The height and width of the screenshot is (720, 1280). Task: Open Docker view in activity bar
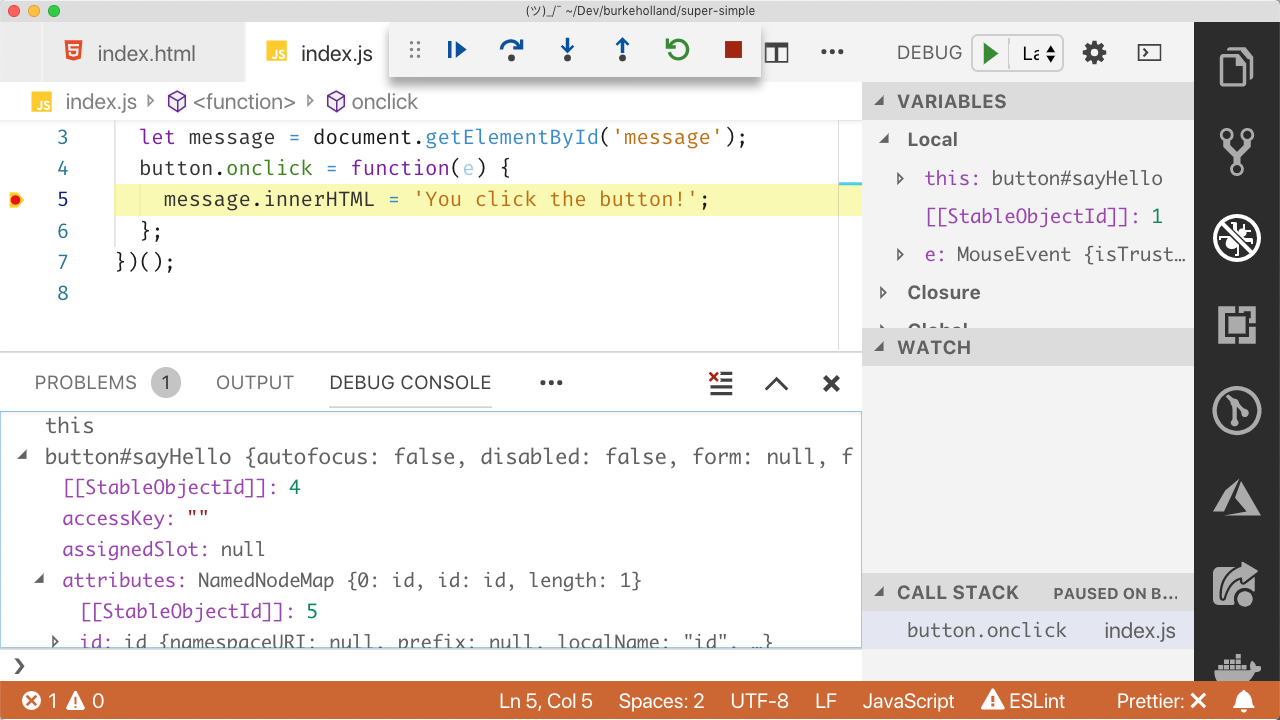click(x=1237, y=667)
